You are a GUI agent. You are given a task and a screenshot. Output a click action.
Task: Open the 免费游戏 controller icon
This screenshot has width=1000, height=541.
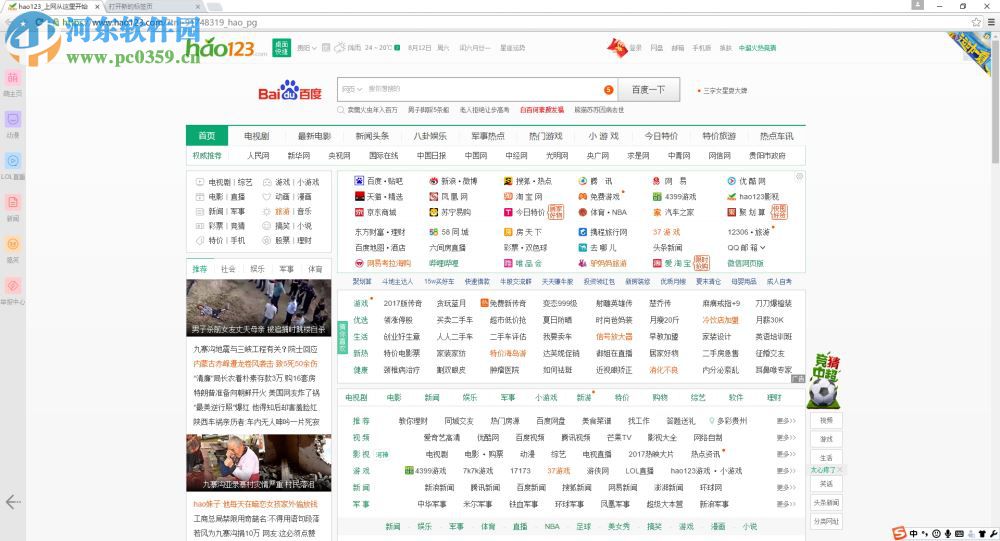click(x=583, y=196)
